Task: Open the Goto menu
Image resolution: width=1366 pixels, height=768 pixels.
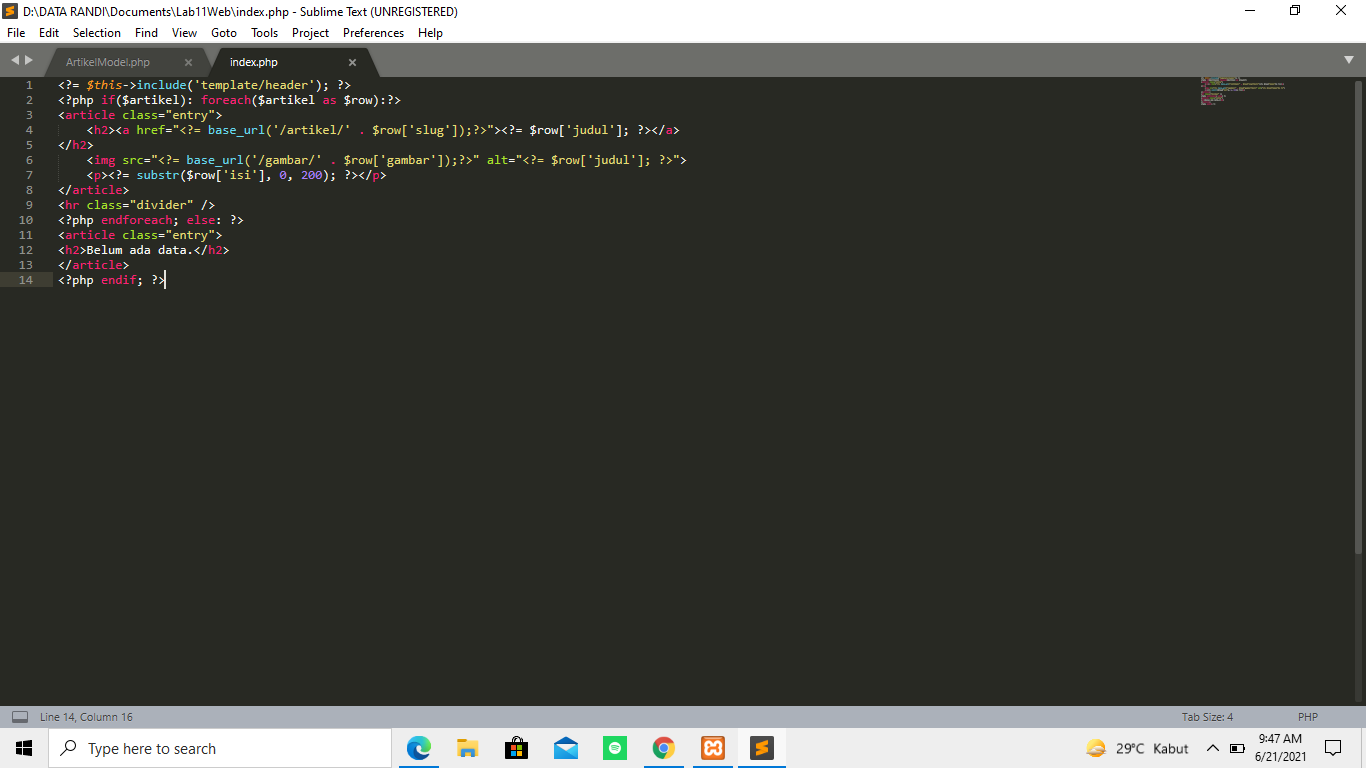Action: pos(223,32)
